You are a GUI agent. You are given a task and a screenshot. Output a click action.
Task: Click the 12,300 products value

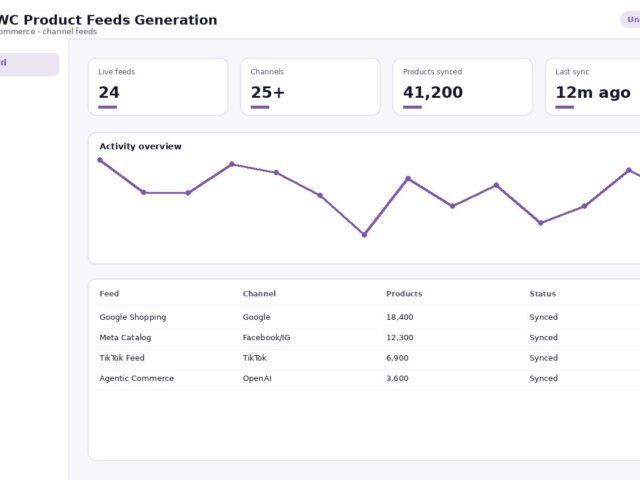[x=400, y=338]
